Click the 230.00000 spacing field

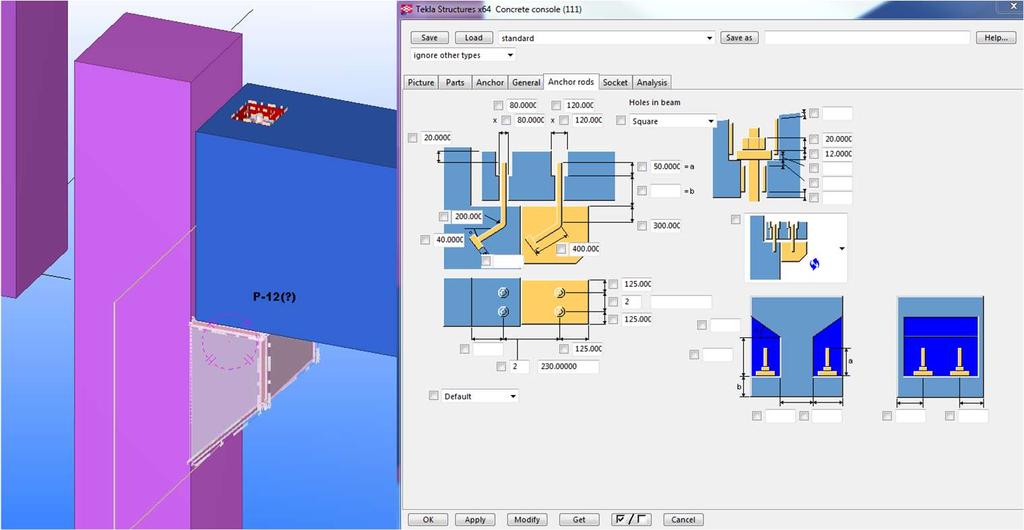(x=568, y=367)
